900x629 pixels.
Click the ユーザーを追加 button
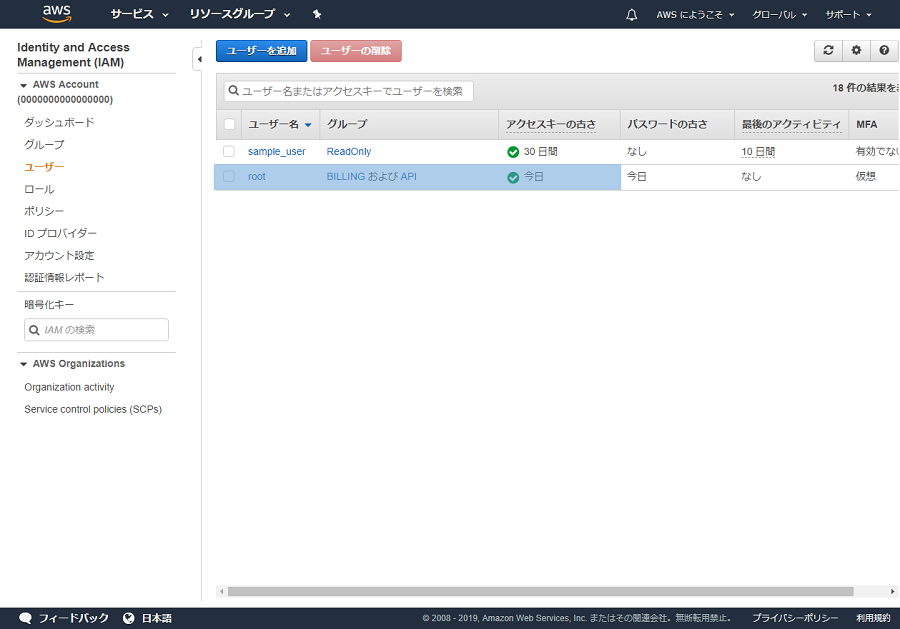coord(262,51)
